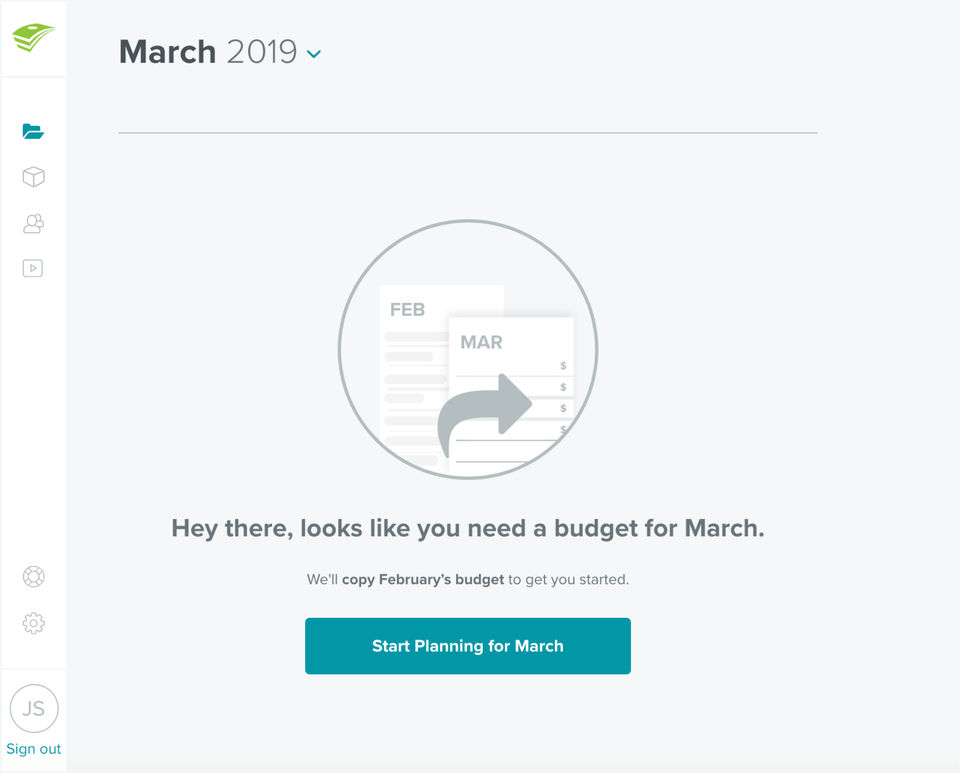The image size is (960, 773).
Task: Open the settings gear icon
Action: (33, 623)
